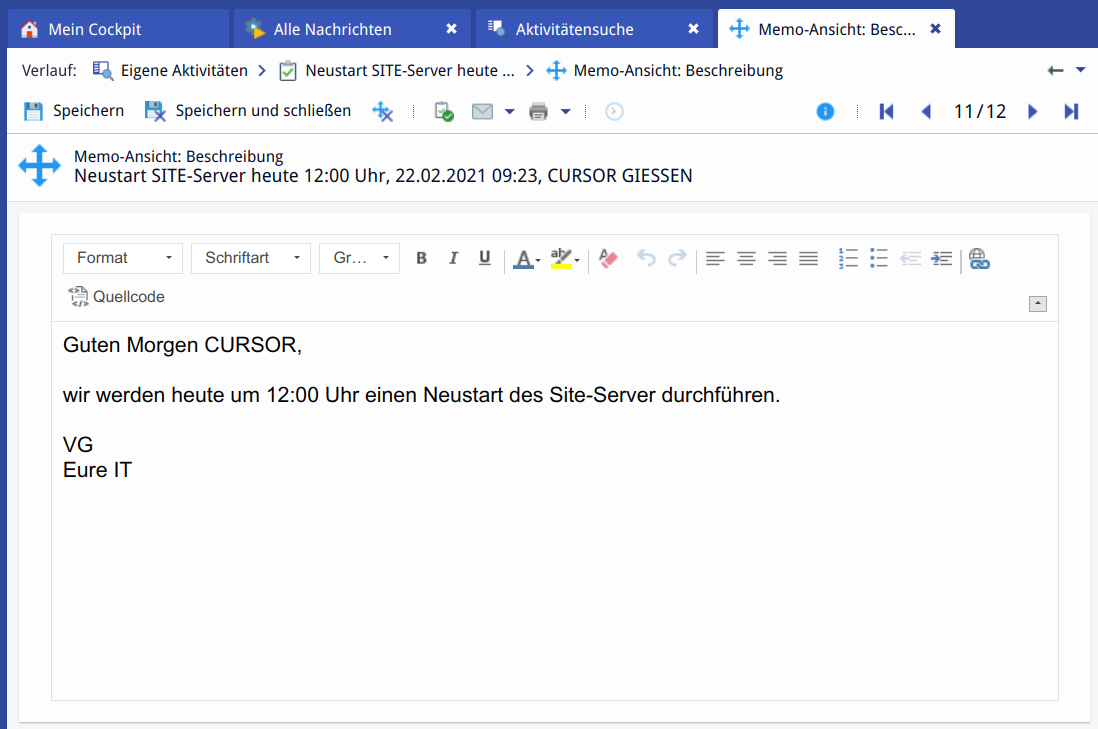Click the remove formatting eraser icon
Image resolution: width=1098 pixels, height=729 pixels.
point(608,258)
